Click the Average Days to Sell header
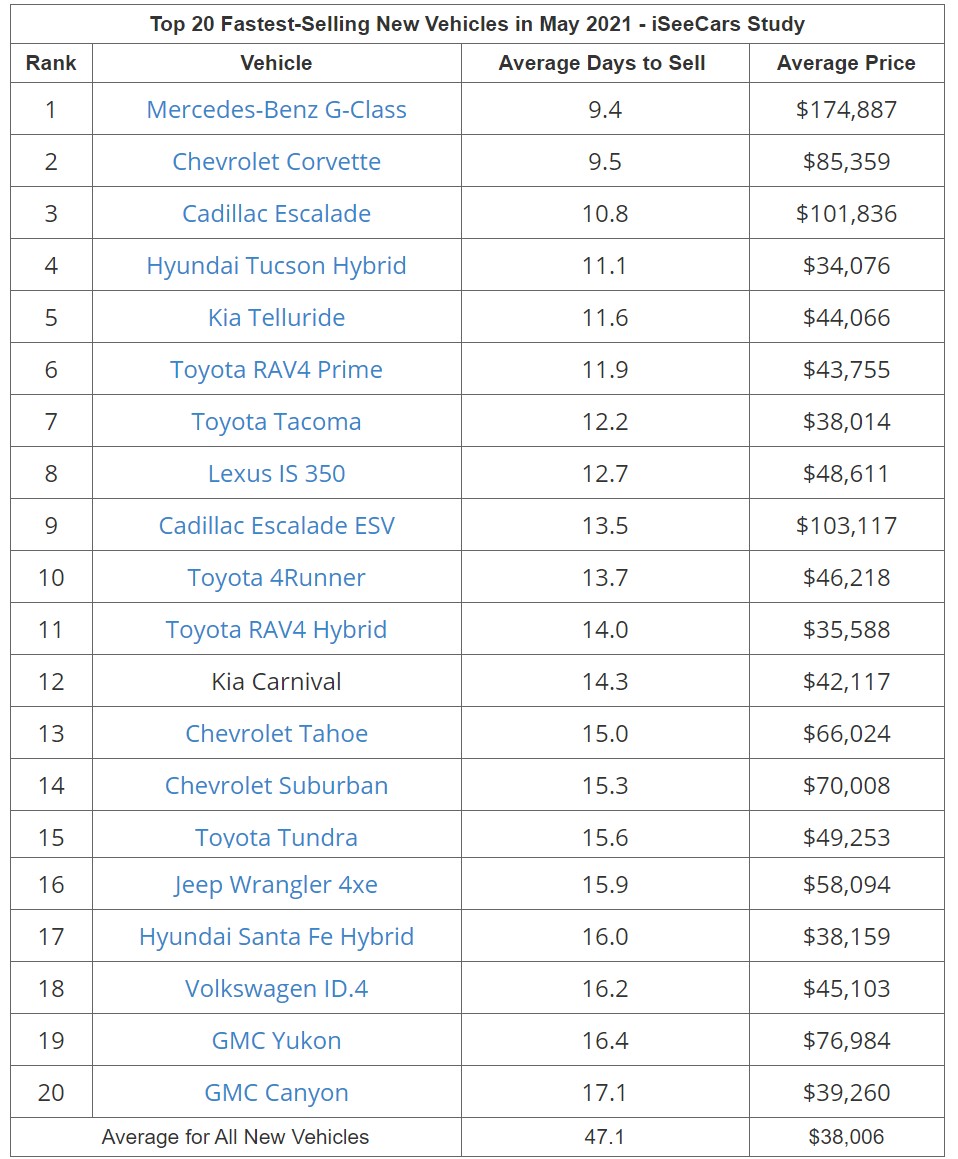Image resolution: width=958 pixels, height=1159 pixels. click(602, 63)
